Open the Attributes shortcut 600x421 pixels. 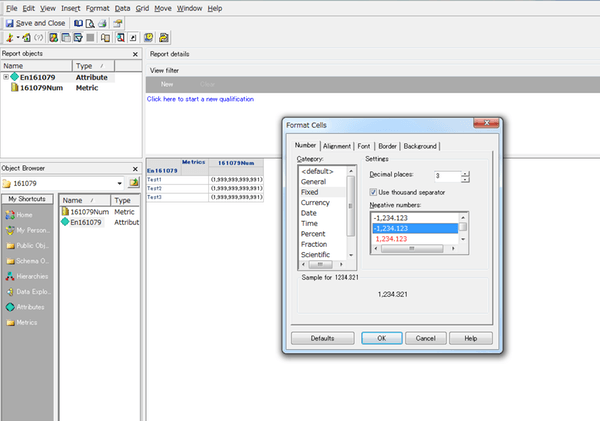coord(25,307)
